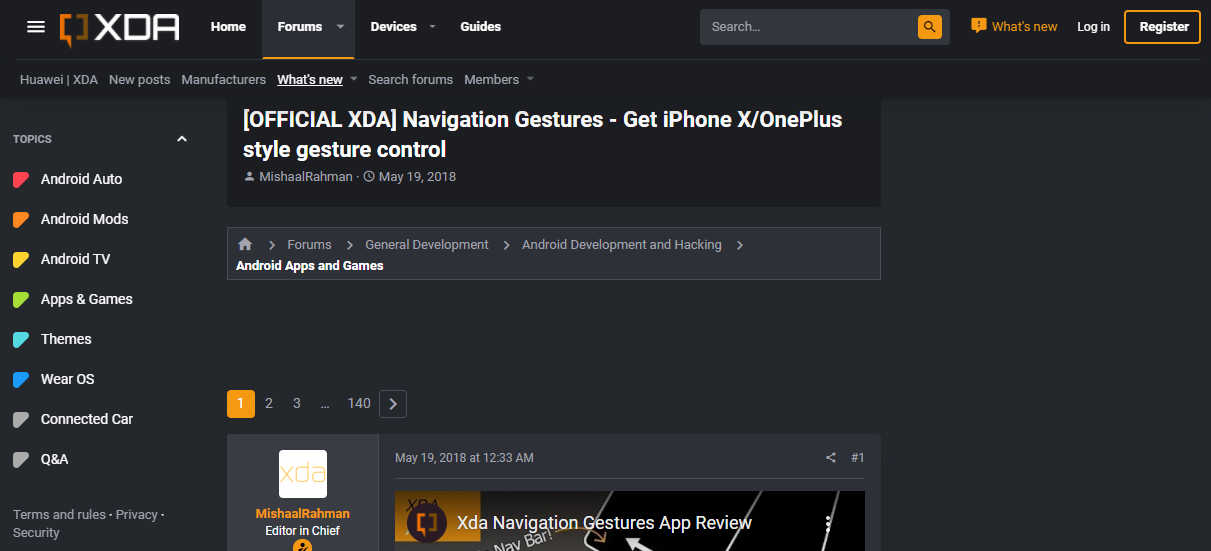Click the May 19, 2018 thread date
The height and width of the screenshot is (551, 1211).
[417, 177]
